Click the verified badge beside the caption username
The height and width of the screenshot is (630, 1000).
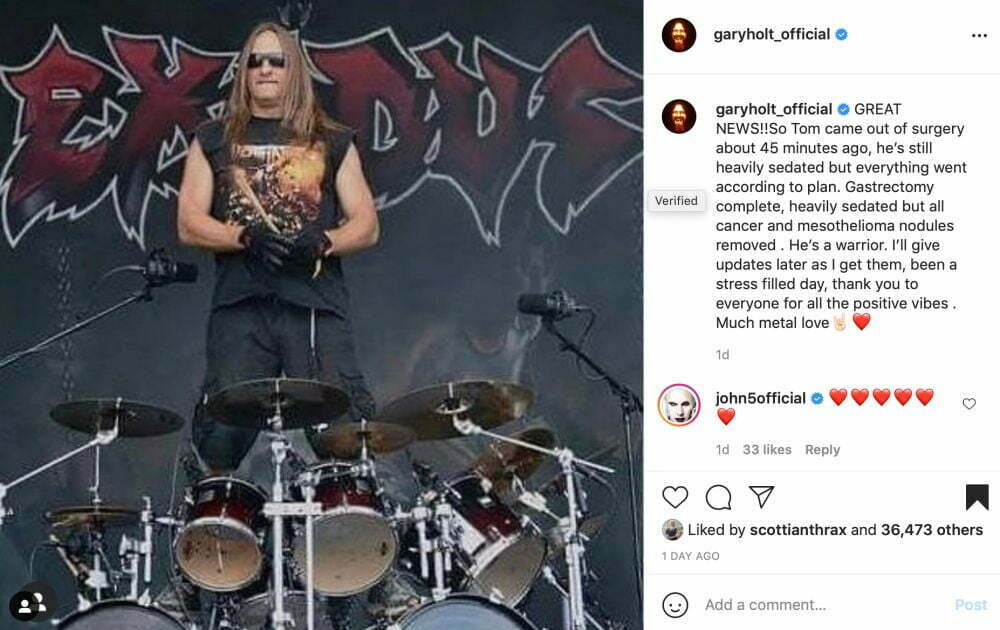843,110
